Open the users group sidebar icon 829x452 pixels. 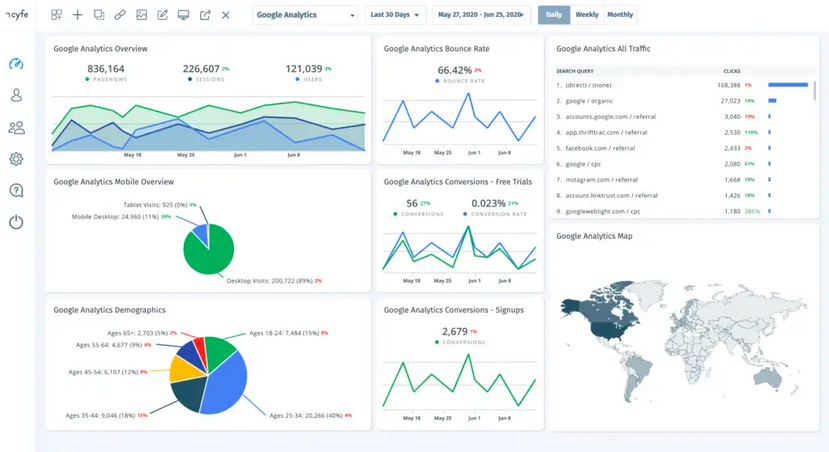coord(16,127)
